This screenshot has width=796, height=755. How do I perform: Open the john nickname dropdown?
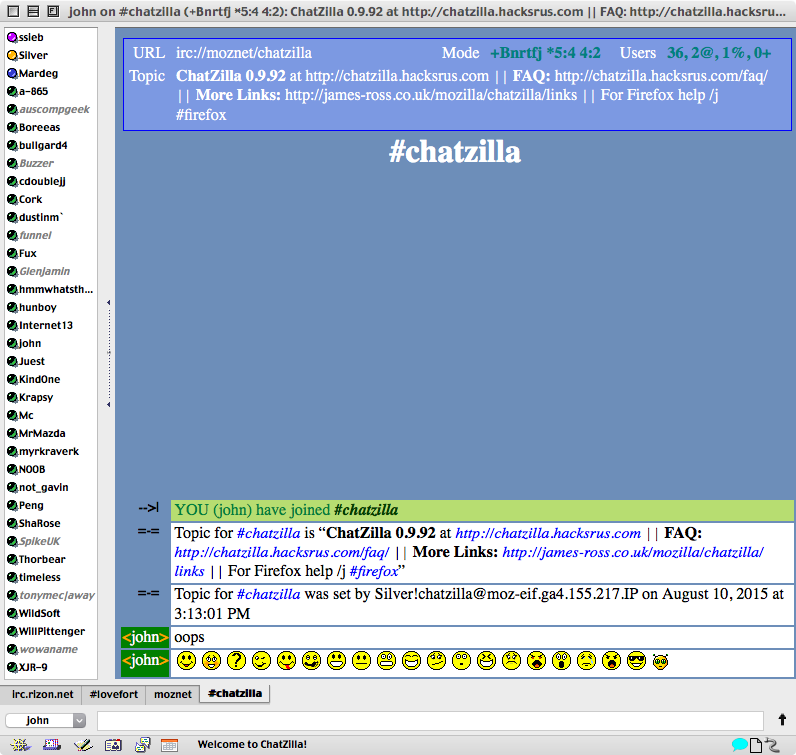[45, 720]
